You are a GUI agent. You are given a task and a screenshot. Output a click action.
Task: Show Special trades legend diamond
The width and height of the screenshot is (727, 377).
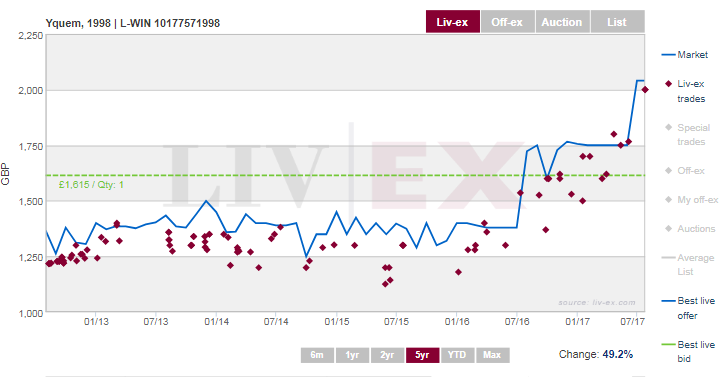click(x=668, y=128)
